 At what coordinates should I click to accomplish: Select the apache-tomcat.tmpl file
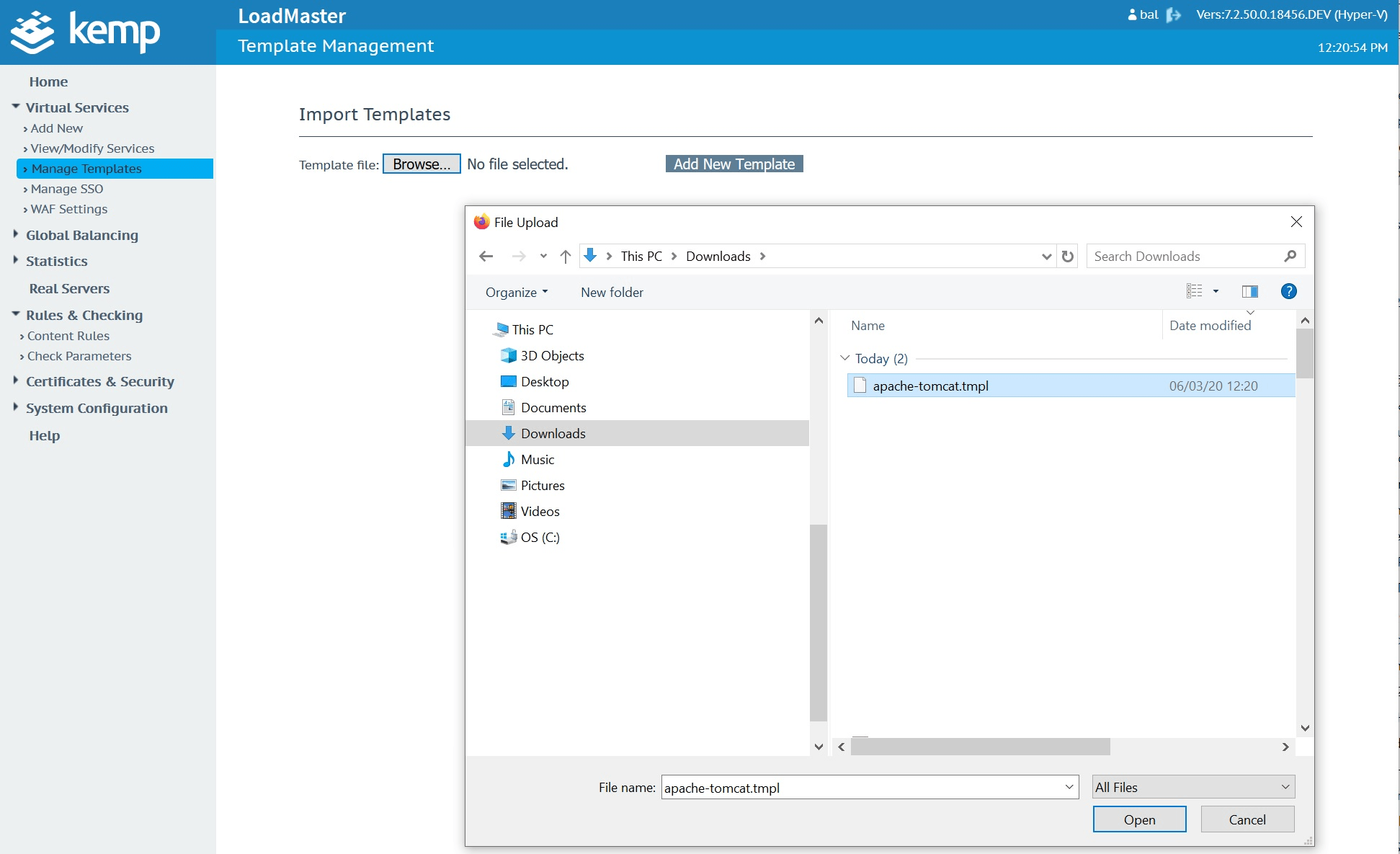(x=930, y=386)
